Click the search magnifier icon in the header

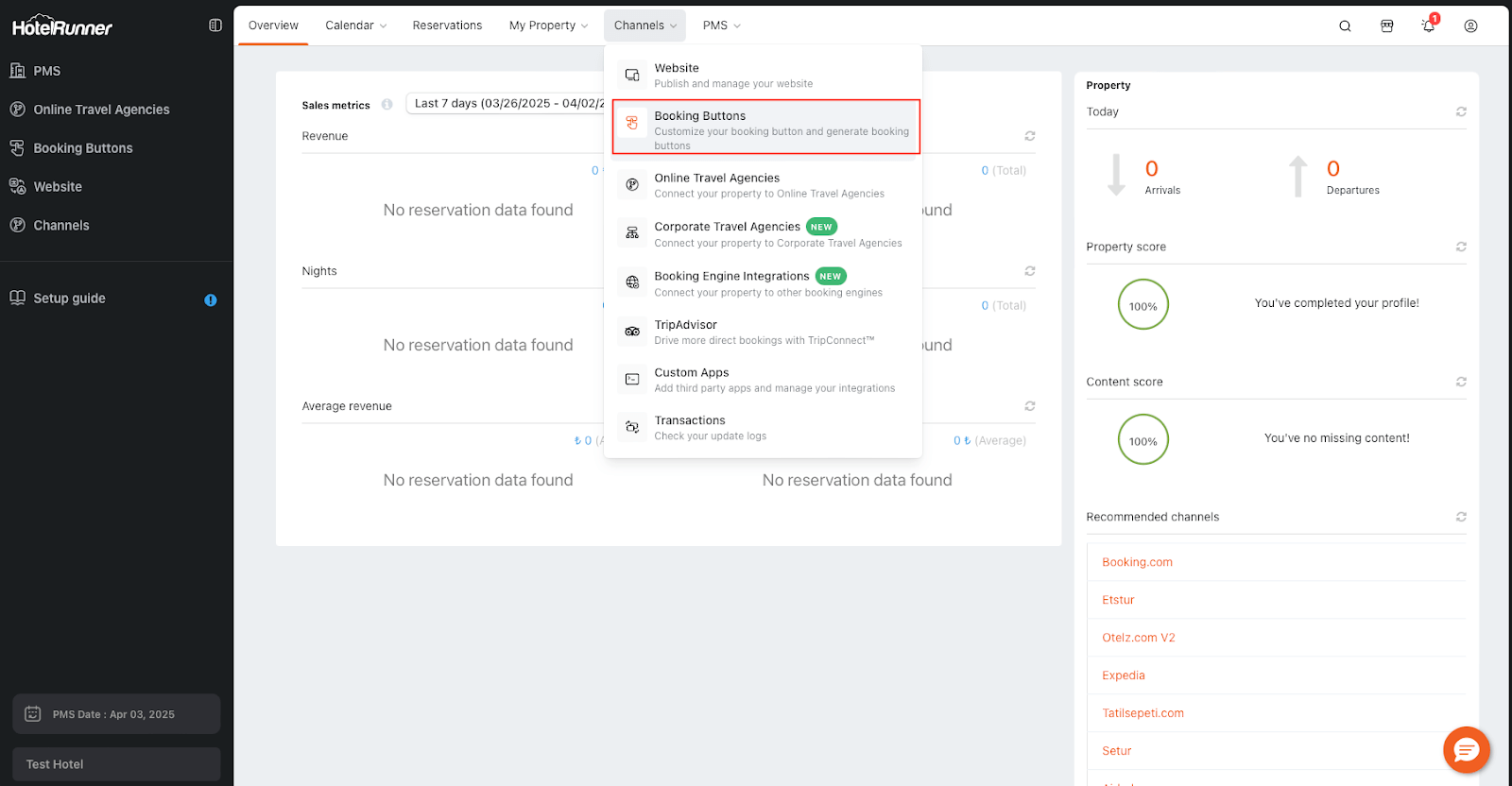point(1345,26)
